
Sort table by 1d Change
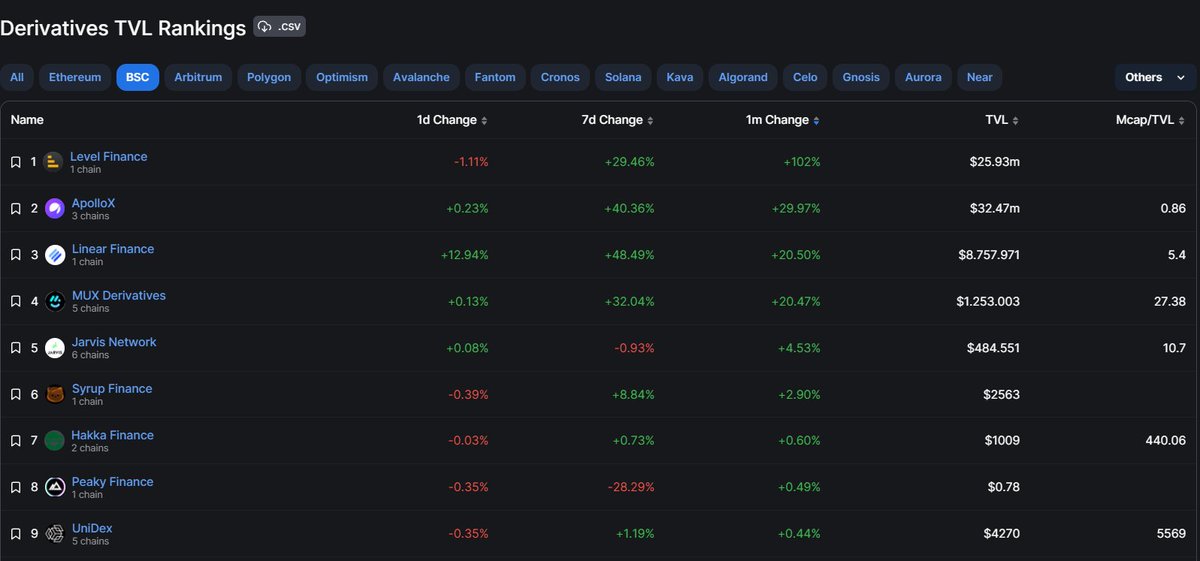pyautogui.click(x=452, y=120)
